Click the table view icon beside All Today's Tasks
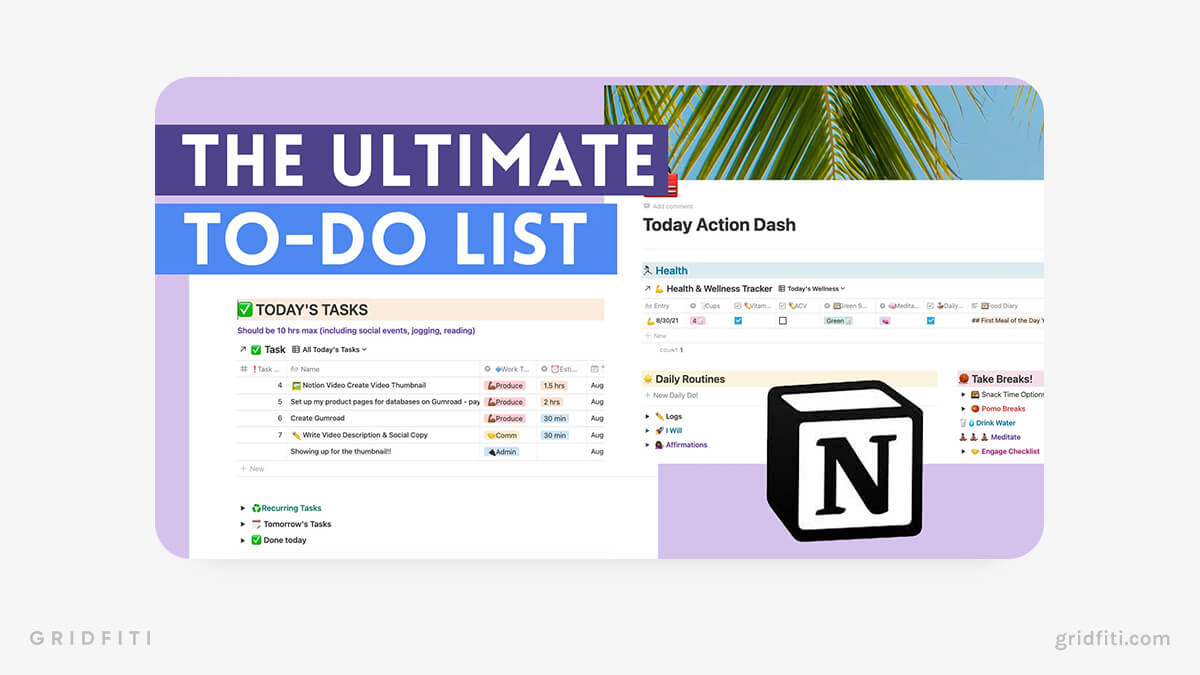 tap(294, 349)
